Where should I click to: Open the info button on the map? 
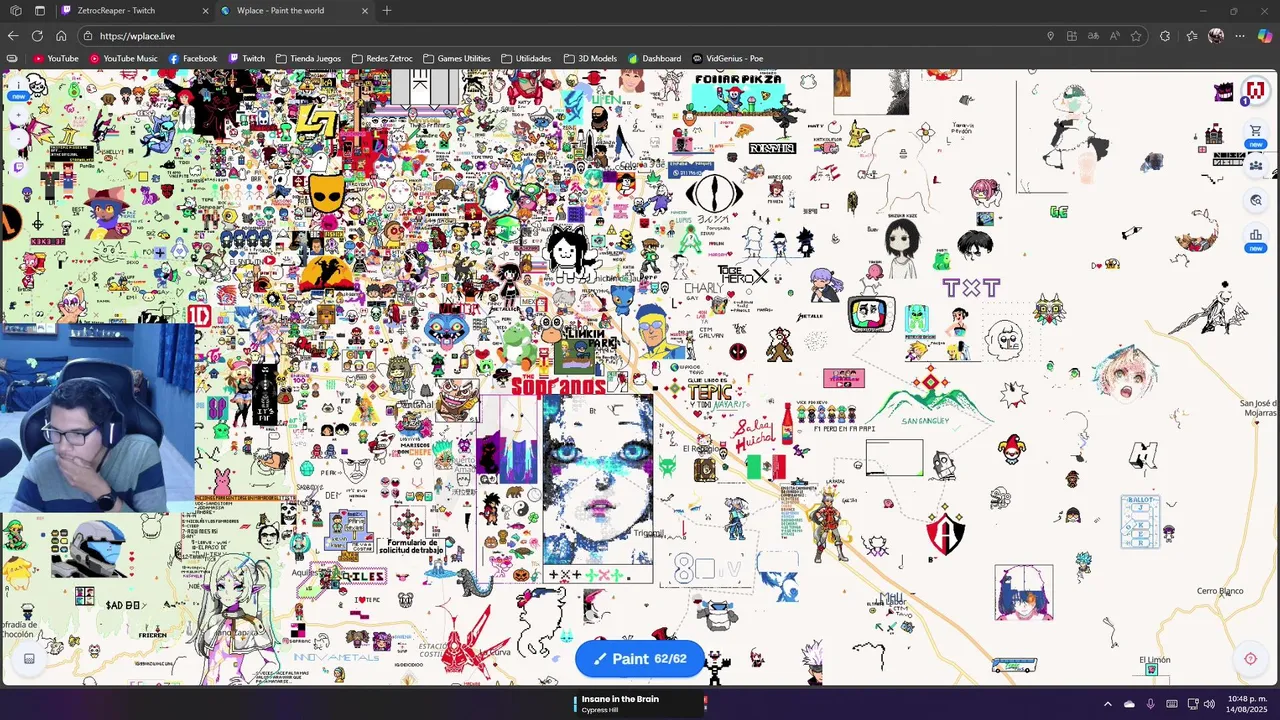pyautogui.click(x=18, y=86)
